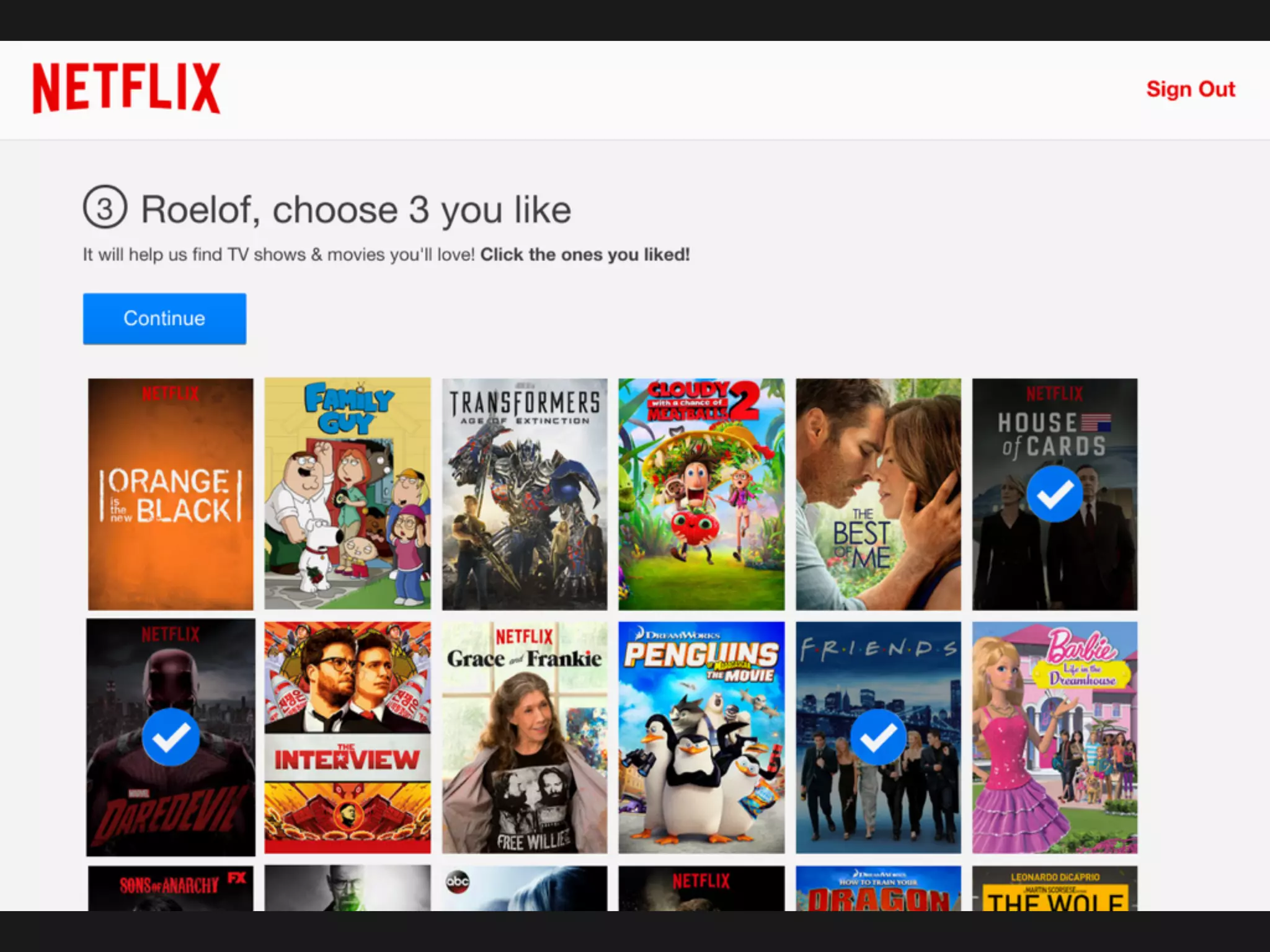This screenshot has width=1270, height=952.
Task: Untick the Friends blue checkmark
Action: (x=878, y=737)
